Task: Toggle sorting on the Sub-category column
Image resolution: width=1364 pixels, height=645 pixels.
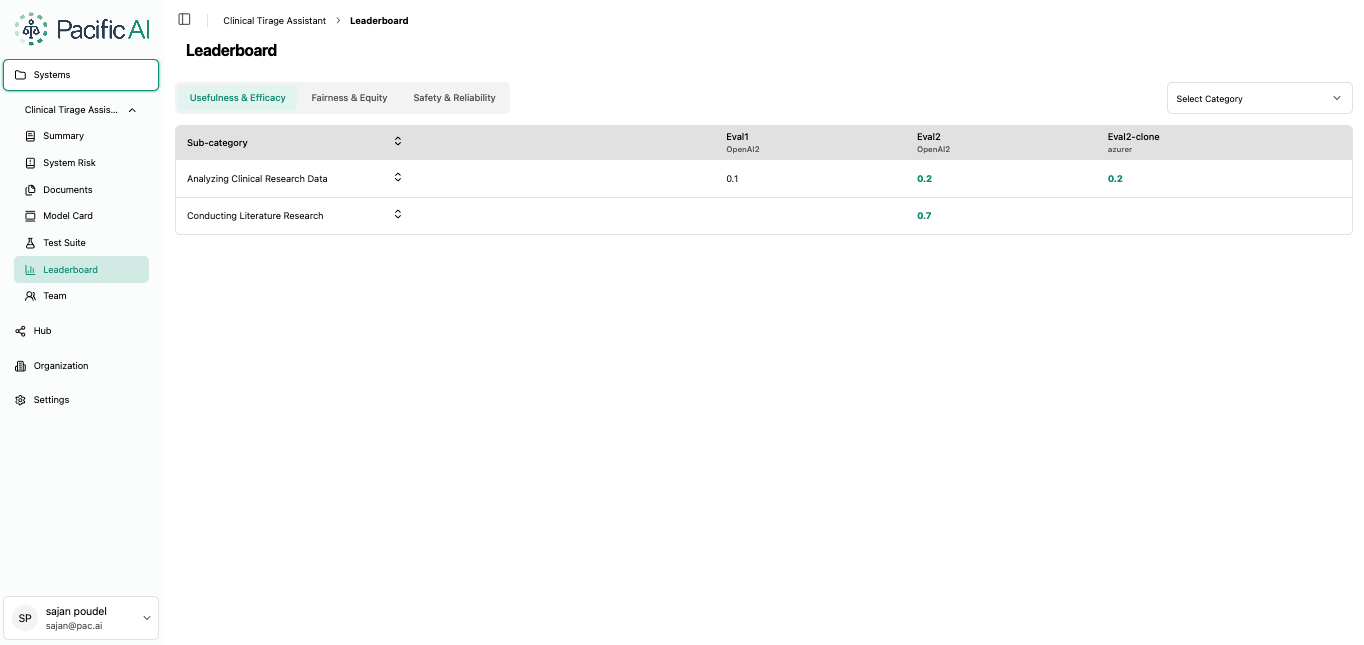Action: click(x=397, y=141)
